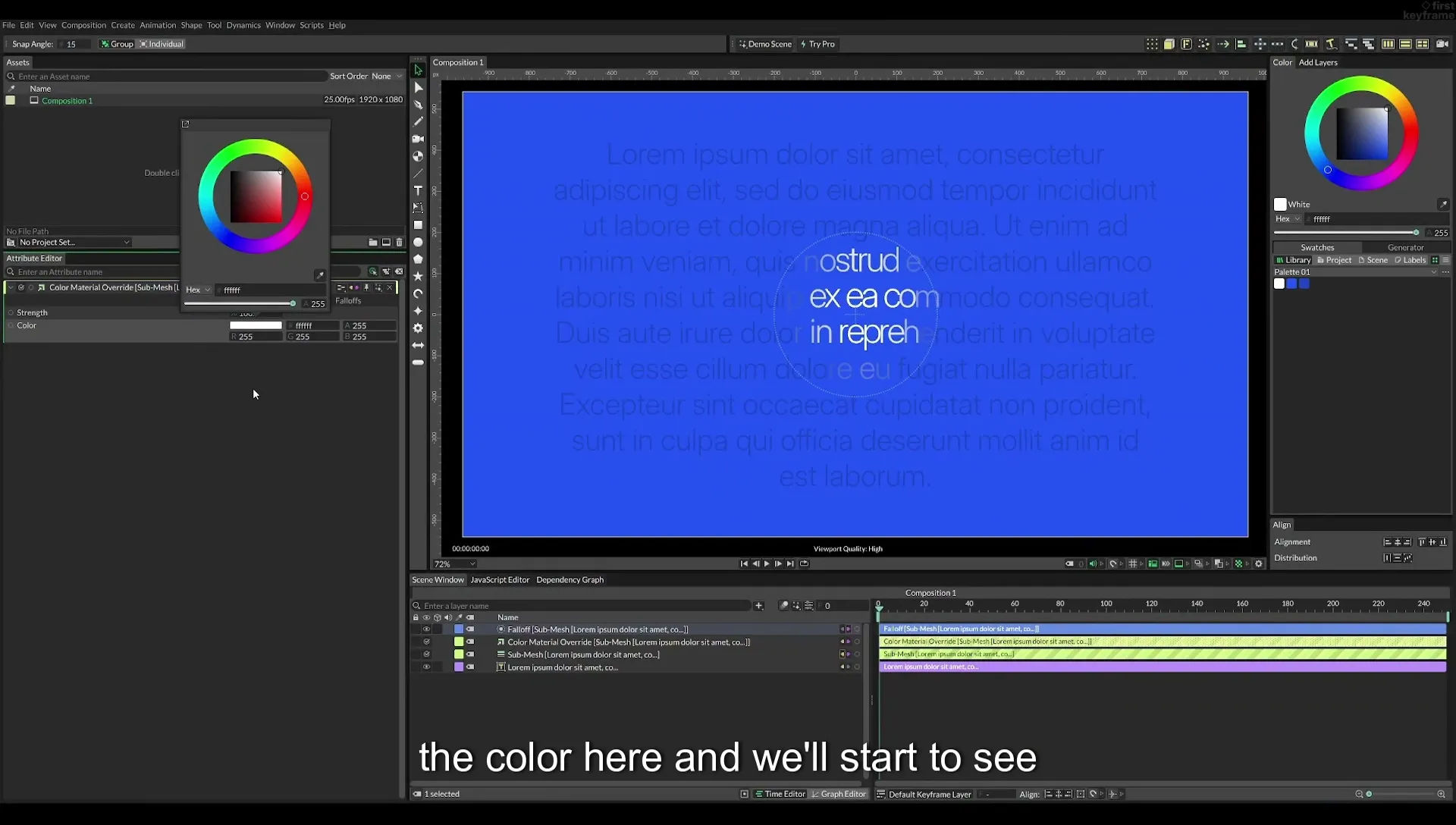Hide the Falloff layer visibility eye

(x=426, y=629)
